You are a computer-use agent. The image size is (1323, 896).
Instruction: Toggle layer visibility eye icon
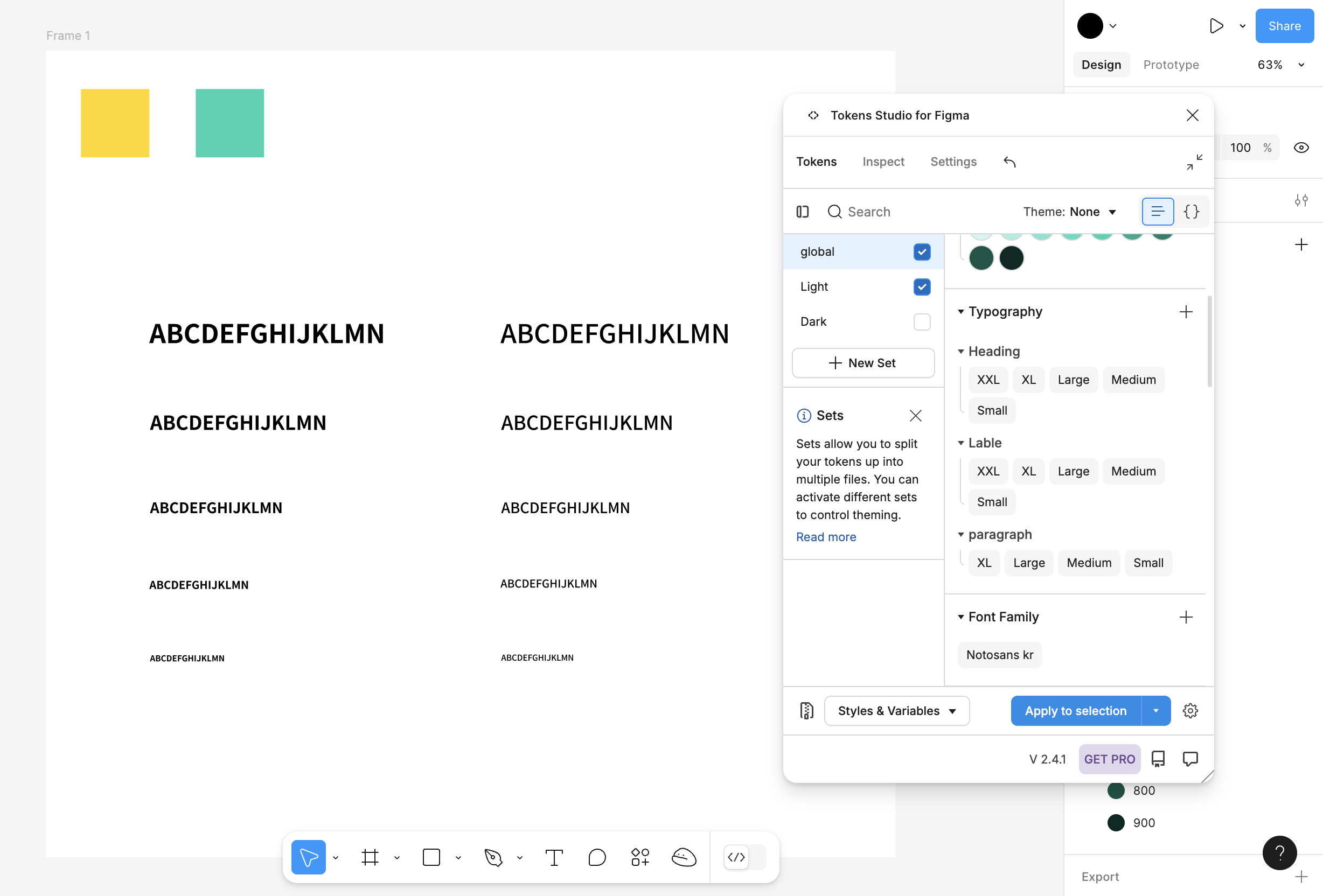1301,148
